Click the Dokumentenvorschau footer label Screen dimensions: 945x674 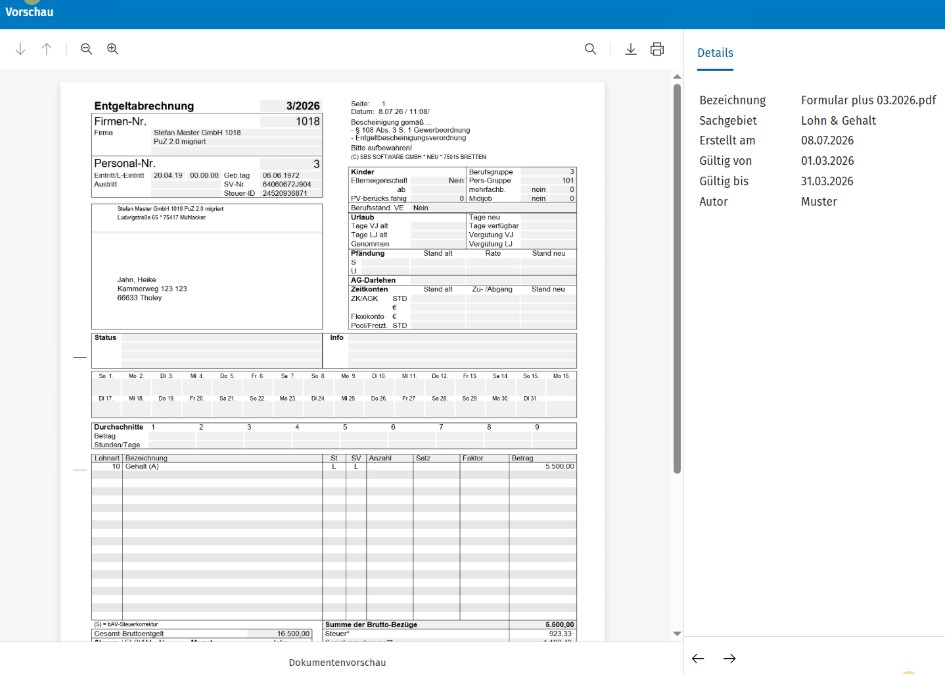point(337,663)
